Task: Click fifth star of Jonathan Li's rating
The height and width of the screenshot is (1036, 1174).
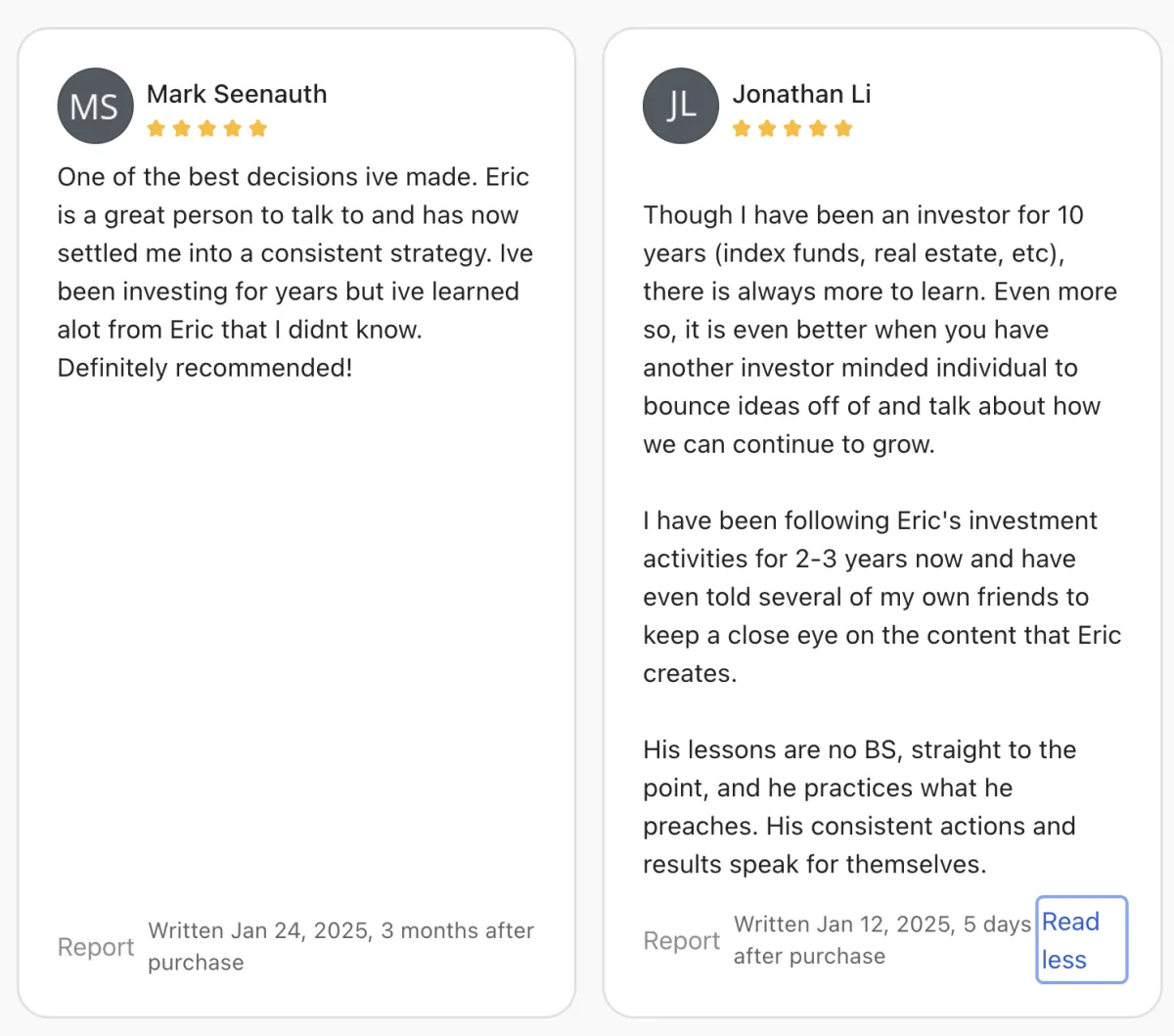Action: 843,128
